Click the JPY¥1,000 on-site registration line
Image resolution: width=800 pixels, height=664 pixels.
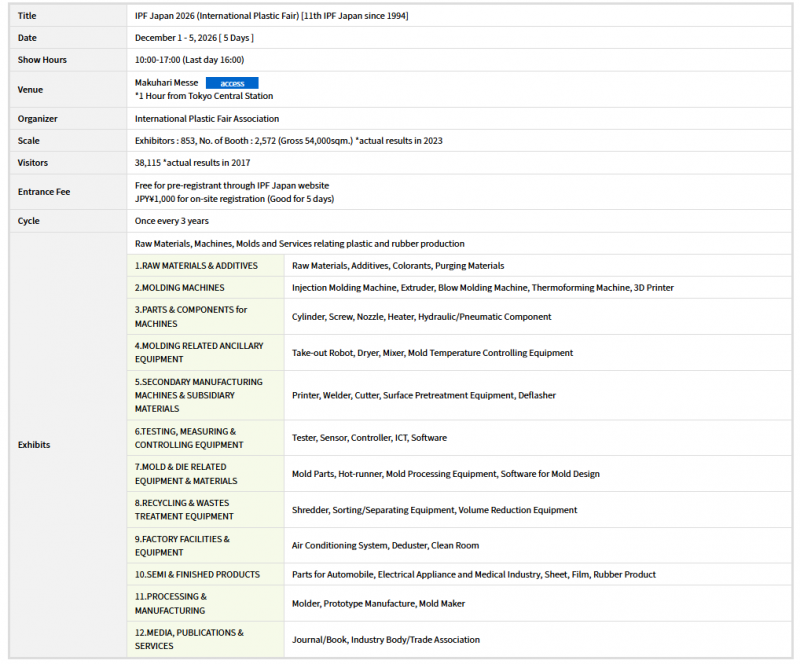[234, 199]
